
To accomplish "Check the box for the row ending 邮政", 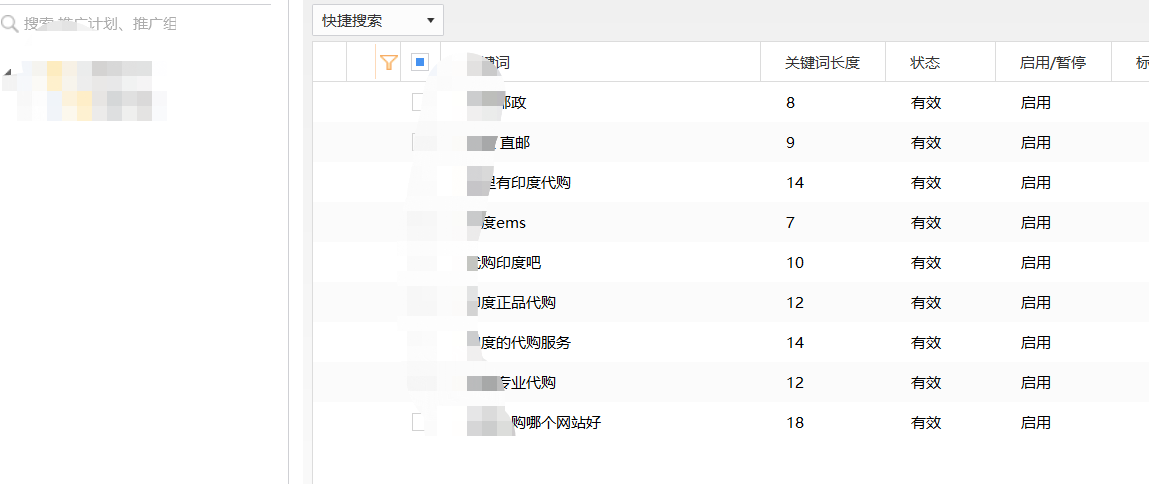I will click(418, 102).
